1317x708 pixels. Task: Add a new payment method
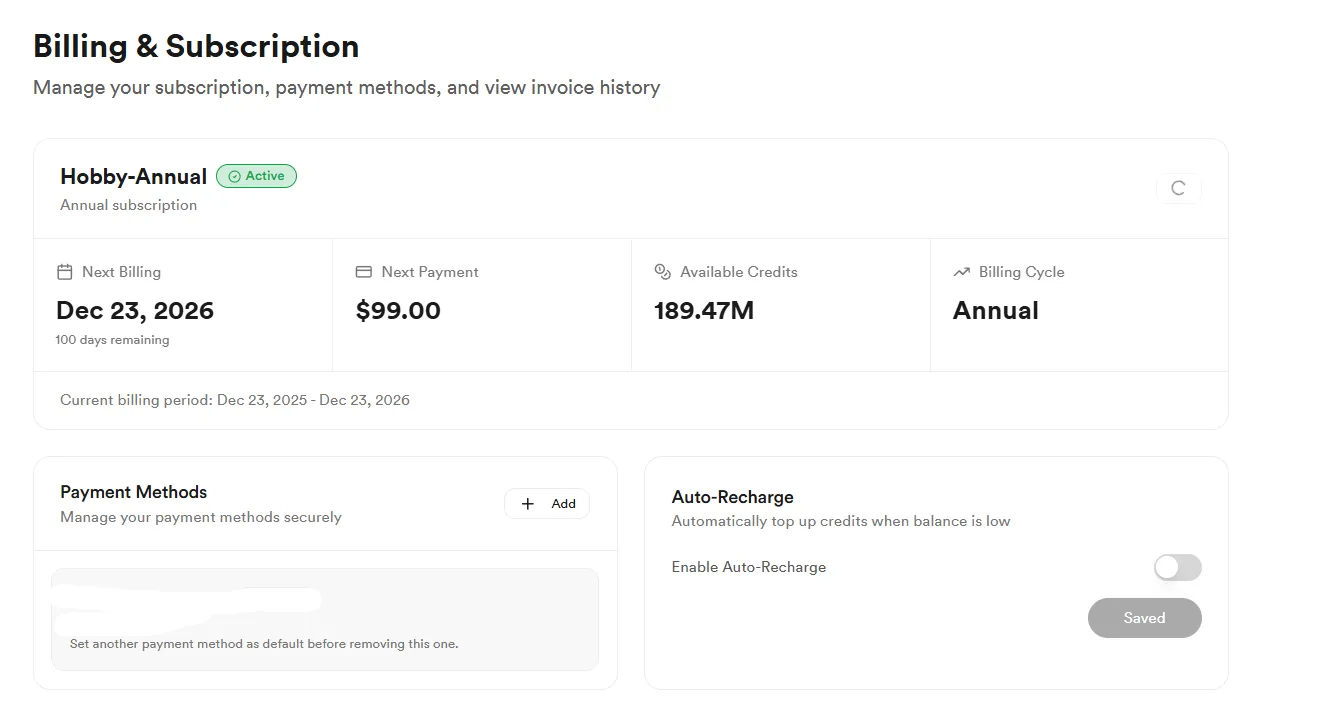point(547,504)
